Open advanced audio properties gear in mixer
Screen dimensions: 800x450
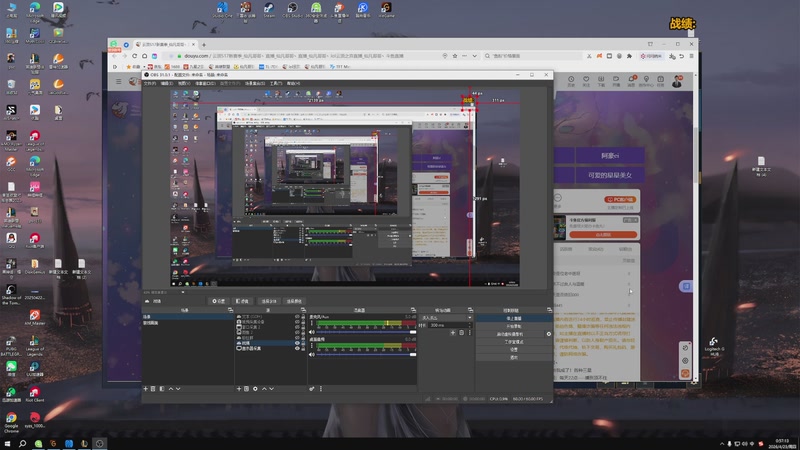tap(312, 388)
